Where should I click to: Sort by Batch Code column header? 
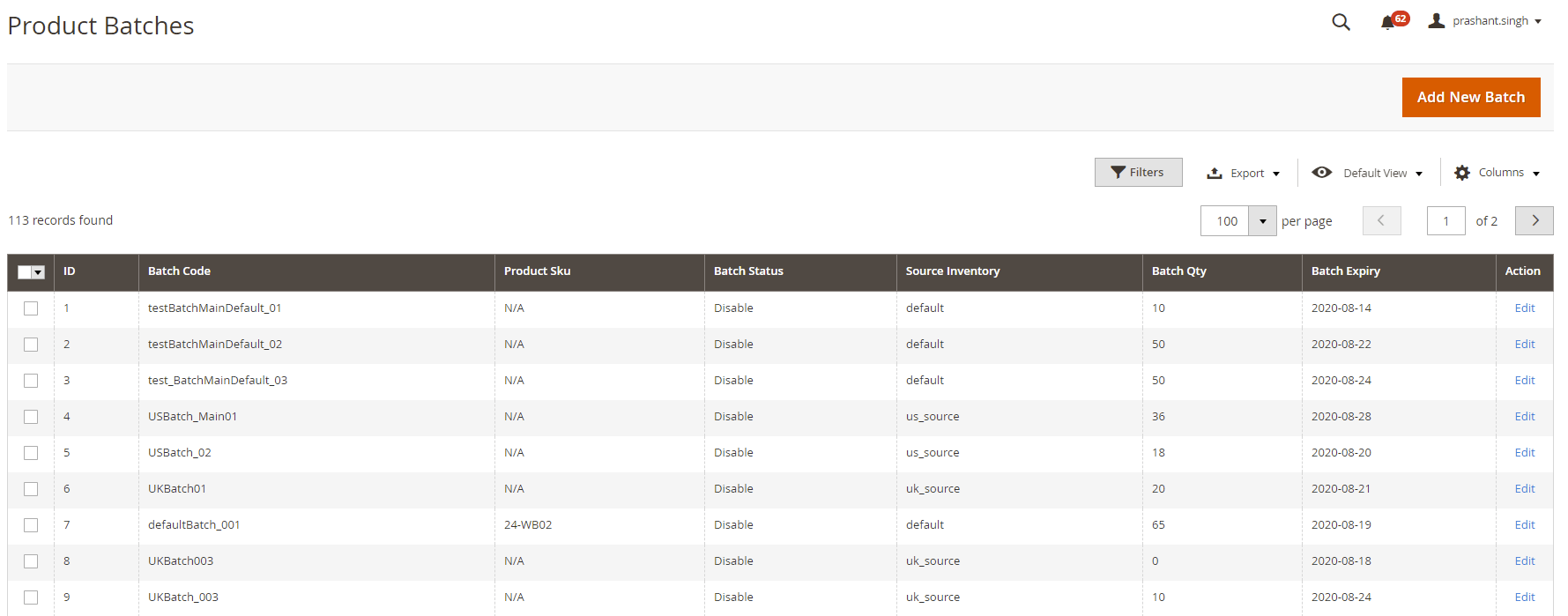click(x=179, y=271)
